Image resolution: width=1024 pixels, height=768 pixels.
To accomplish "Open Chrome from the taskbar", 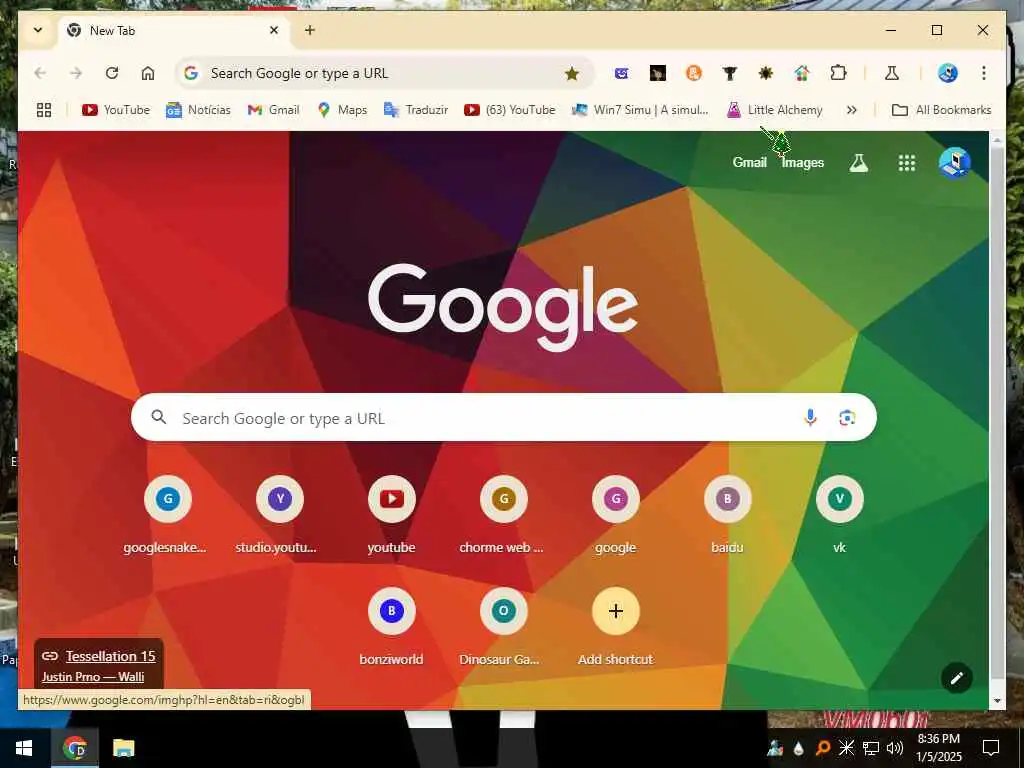I will point(74,748).
